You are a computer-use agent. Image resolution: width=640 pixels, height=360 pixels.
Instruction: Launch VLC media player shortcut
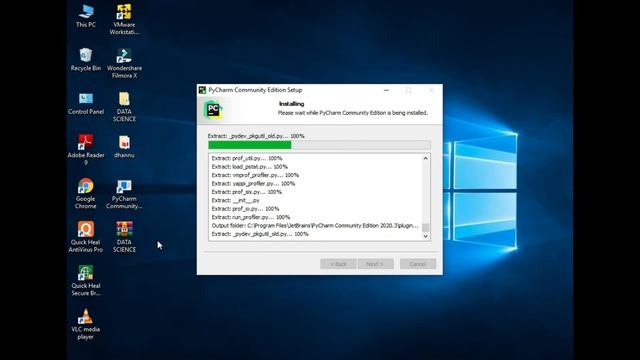tap(86, 324)
